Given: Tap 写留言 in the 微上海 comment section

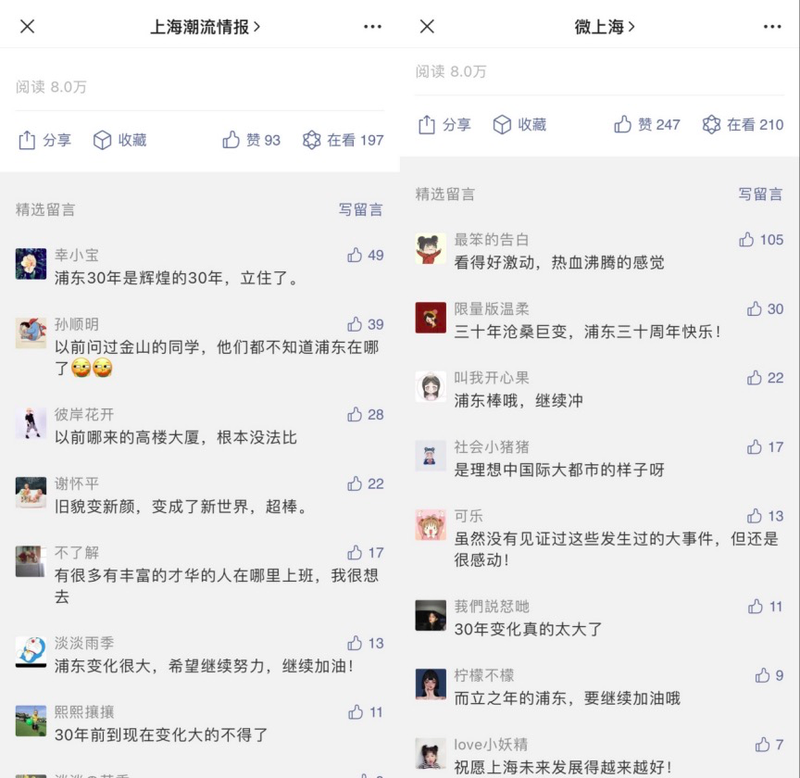Looking at the screenshot, I should click(x=761, y=194).
